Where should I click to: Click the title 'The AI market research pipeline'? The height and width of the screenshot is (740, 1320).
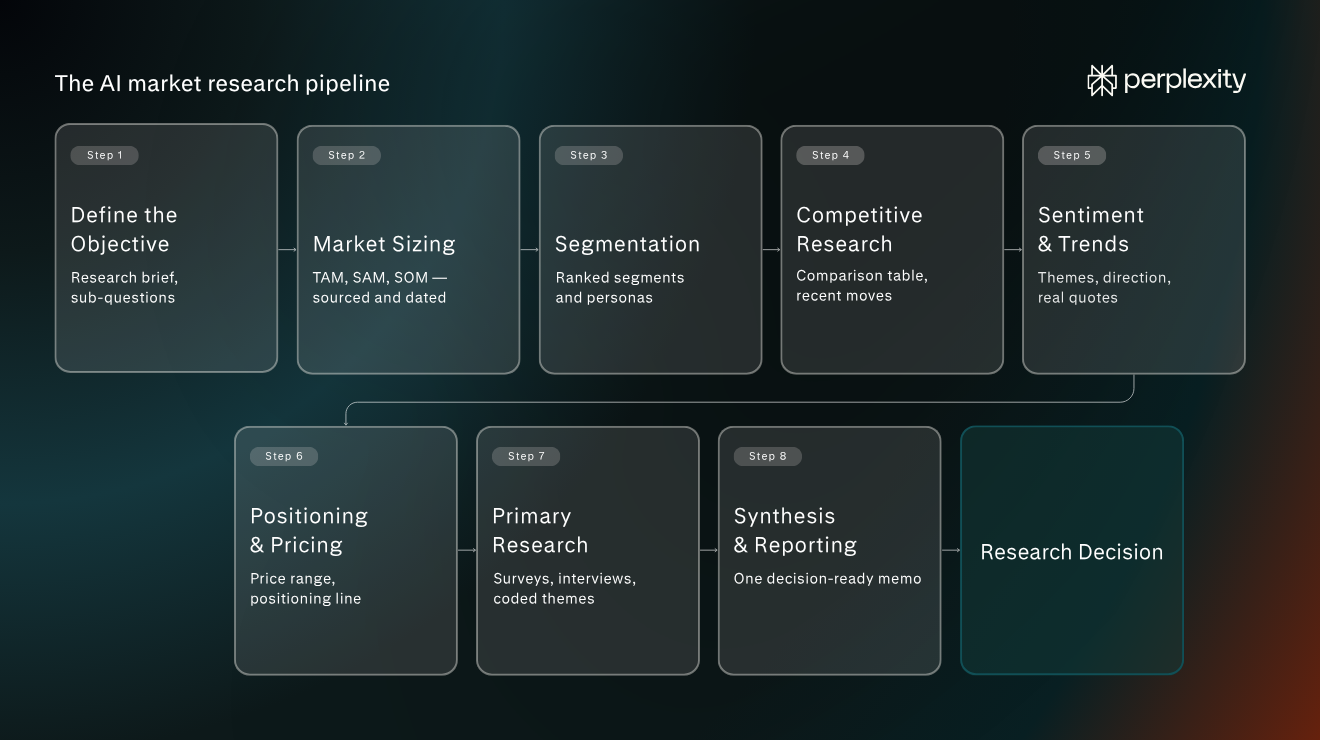click(222, 83)
